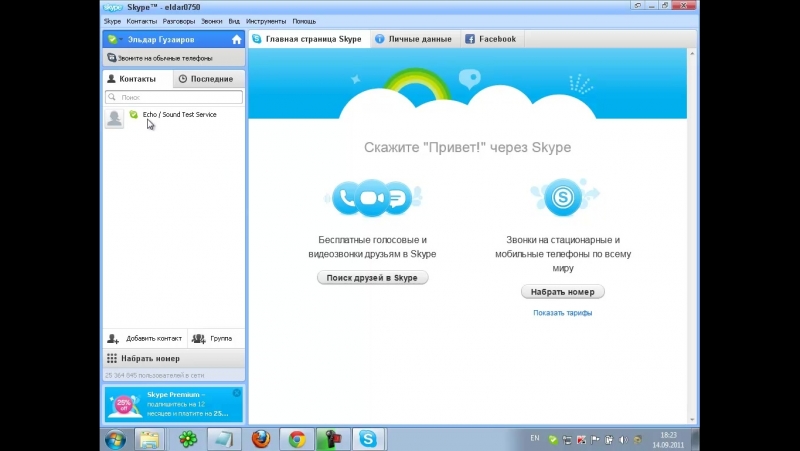Click the online users count text
The width and height of the screenshot is (800, 451).
155,375
